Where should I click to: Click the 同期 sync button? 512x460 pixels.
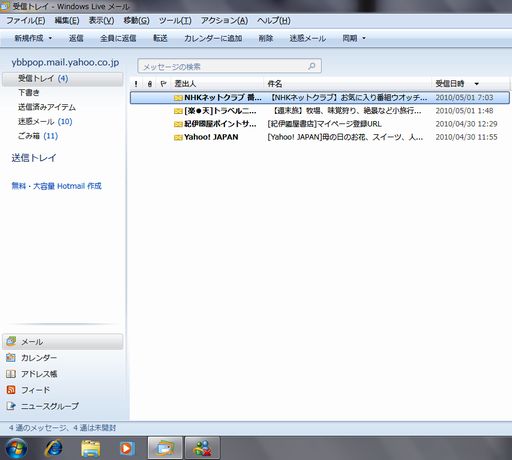(x=350, y=38)
